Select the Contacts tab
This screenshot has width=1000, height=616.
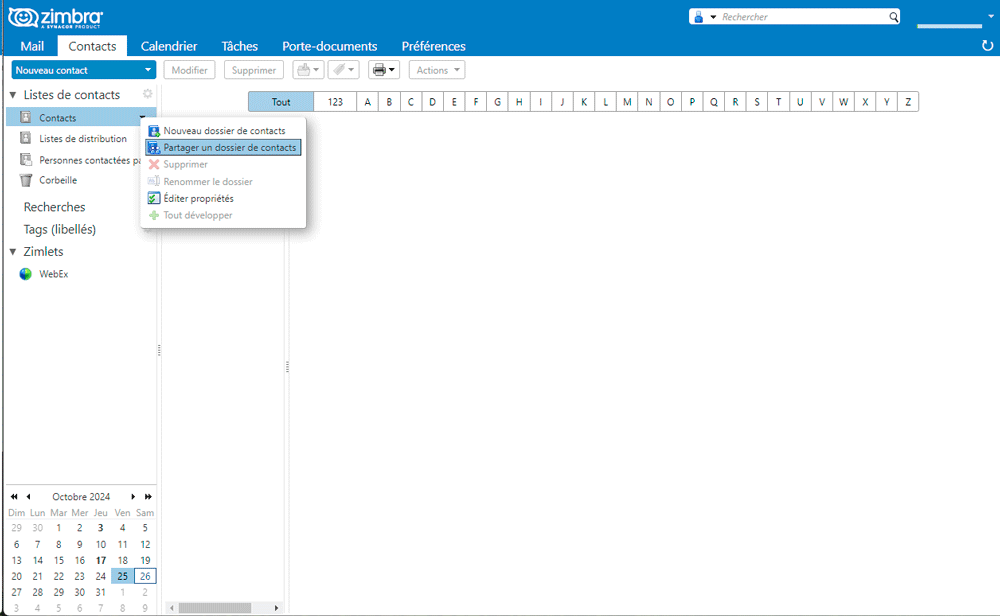pos(92,46)
